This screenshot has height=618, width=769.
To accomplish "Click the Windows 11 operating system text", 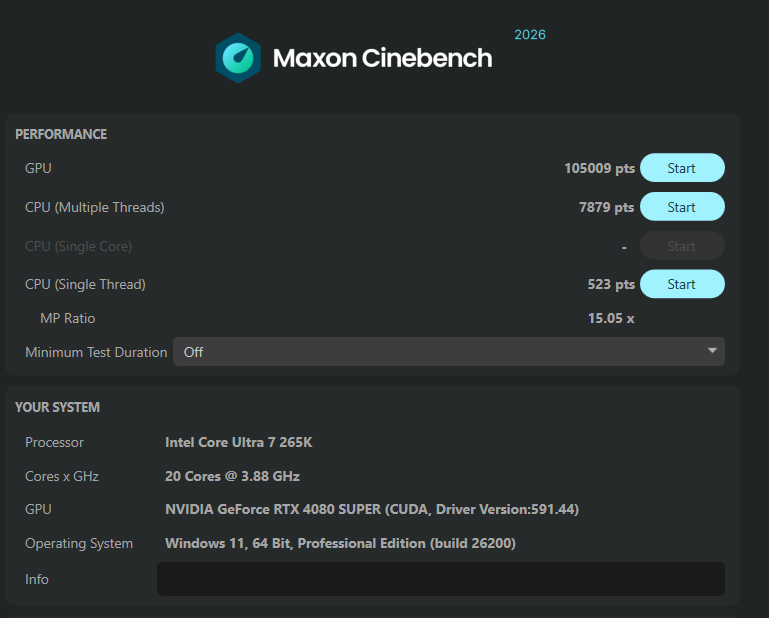I will (x=340, y=543).
